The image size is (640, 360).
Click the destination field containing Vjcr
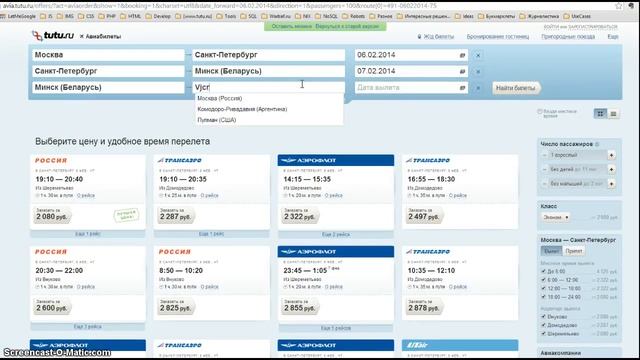click(268, 87)
